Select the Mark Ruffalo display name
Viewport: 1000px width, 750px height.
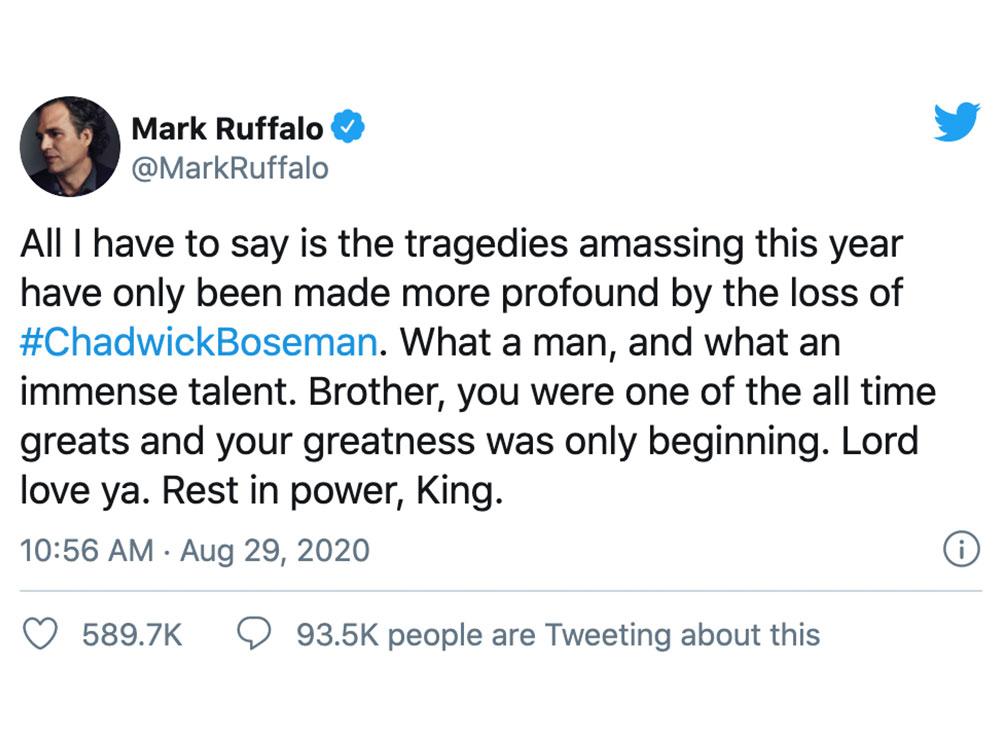pos(230,124)
